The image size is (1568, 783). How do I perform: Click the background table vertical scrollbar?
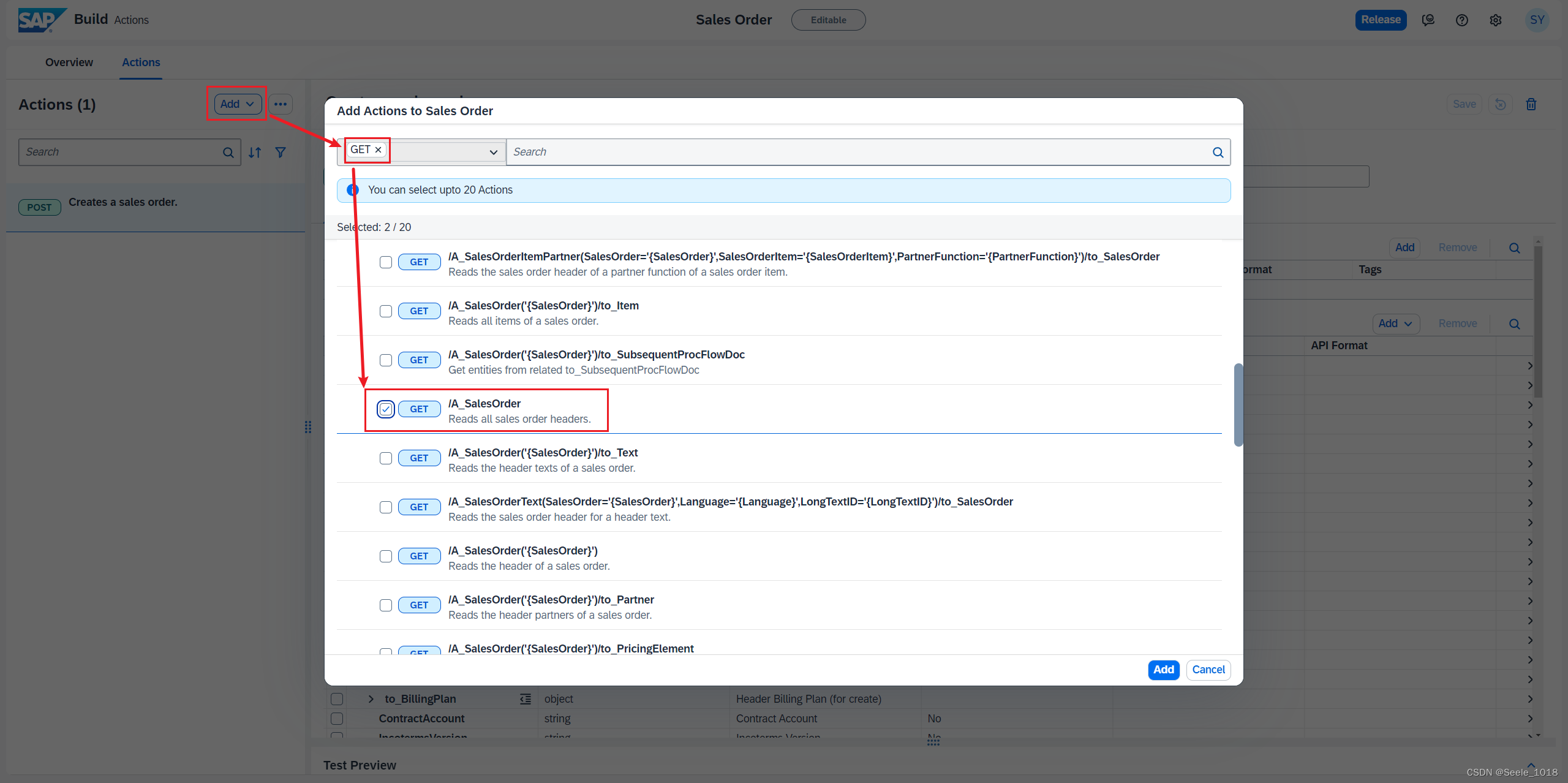click(x=1538, y=322)
